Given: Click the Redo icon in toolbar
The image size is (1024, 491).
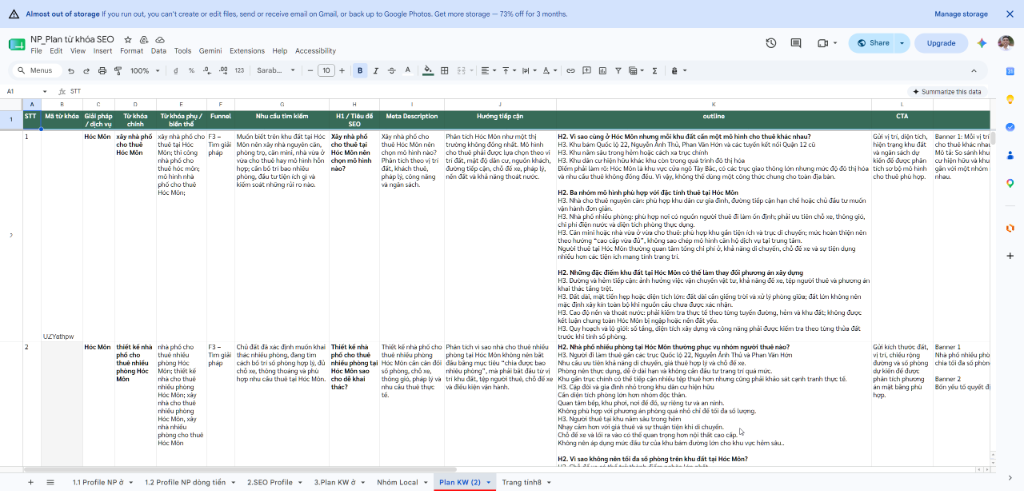Looking at the screenshot, I should coord(86,71).
